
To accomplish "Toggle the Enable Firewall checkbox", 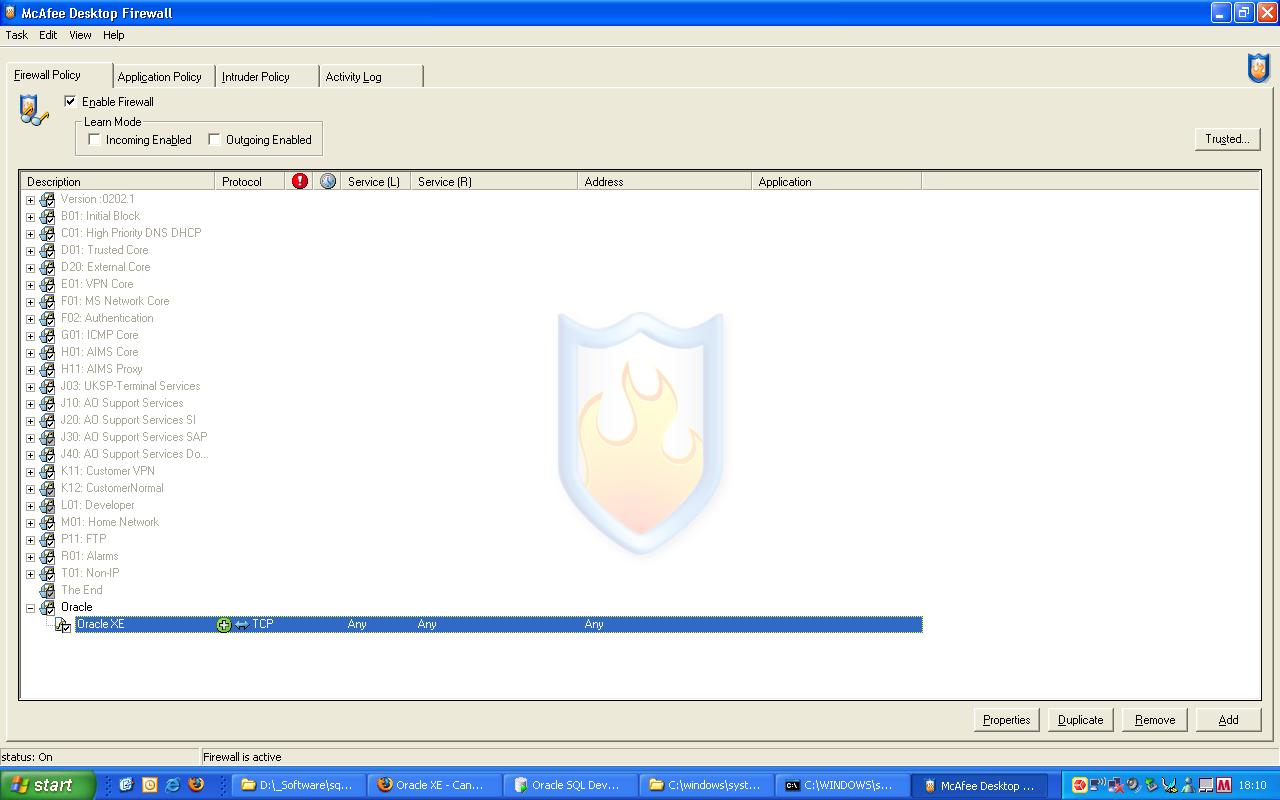I will pyautogui.click(x=70, y=101).
